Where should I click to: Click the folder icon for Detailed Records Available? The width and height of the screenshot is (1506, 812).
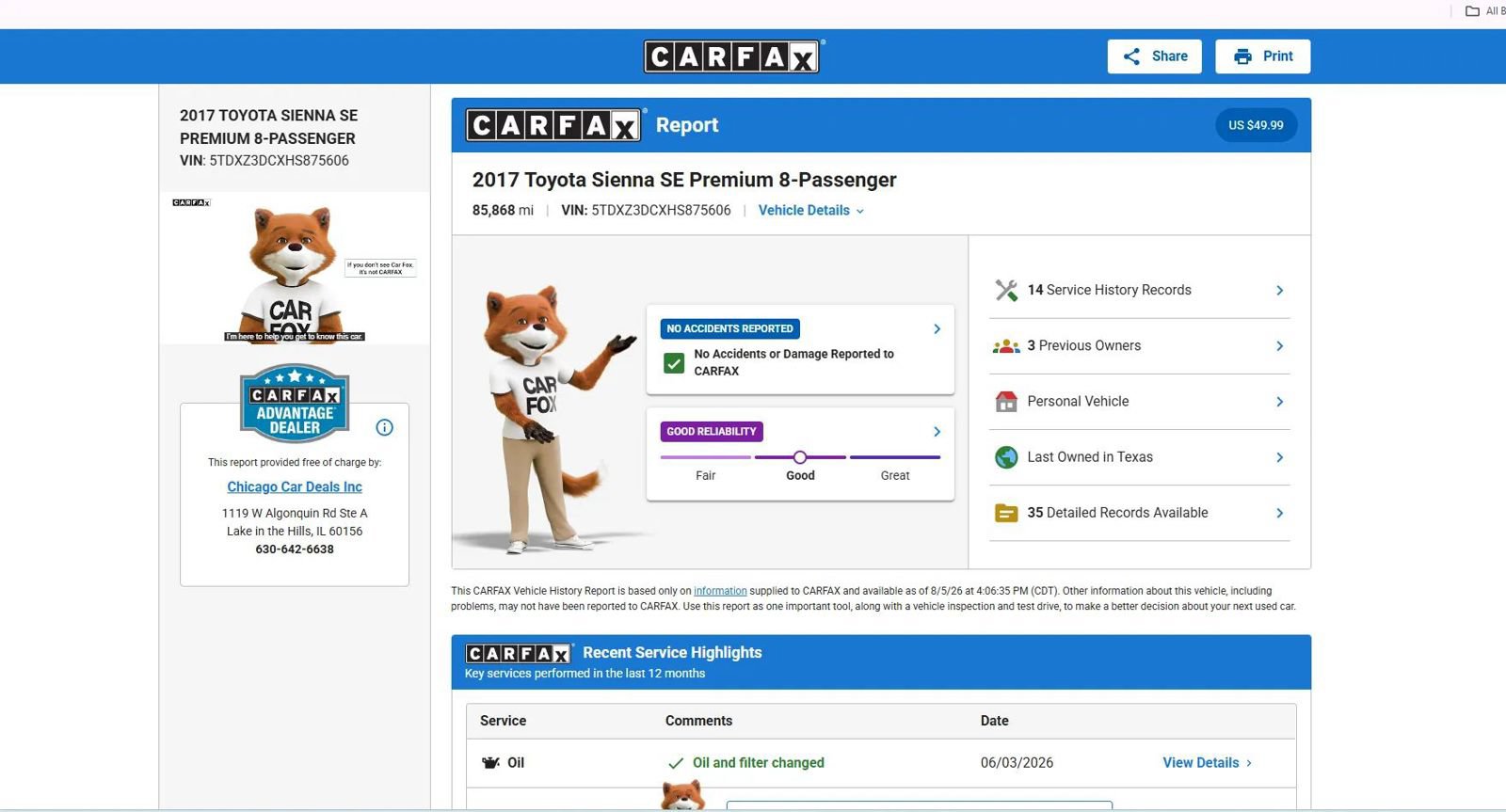(x=1006, y=513)
